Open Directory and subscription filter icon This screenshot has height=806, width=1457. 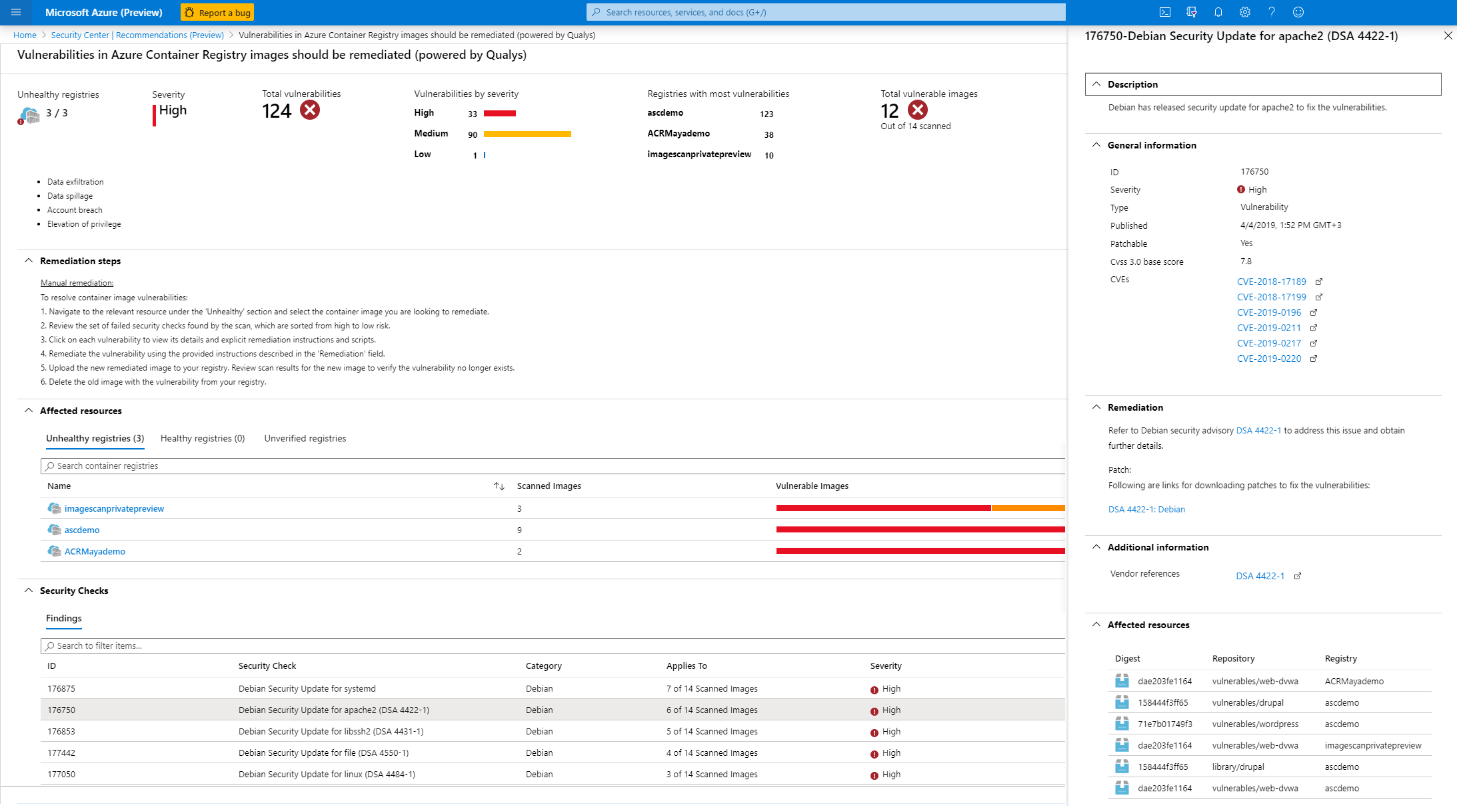click(x=1191, y=12)
